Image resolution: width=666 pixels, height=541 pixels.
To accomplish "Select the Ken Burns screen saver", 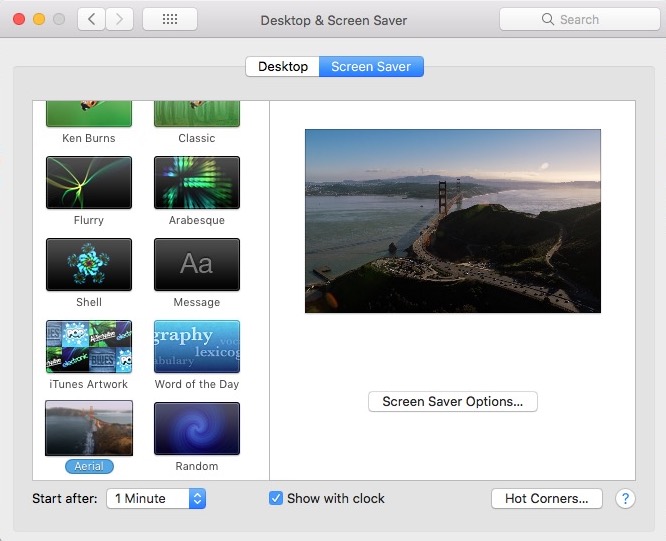I will click(x=89, y=115).
